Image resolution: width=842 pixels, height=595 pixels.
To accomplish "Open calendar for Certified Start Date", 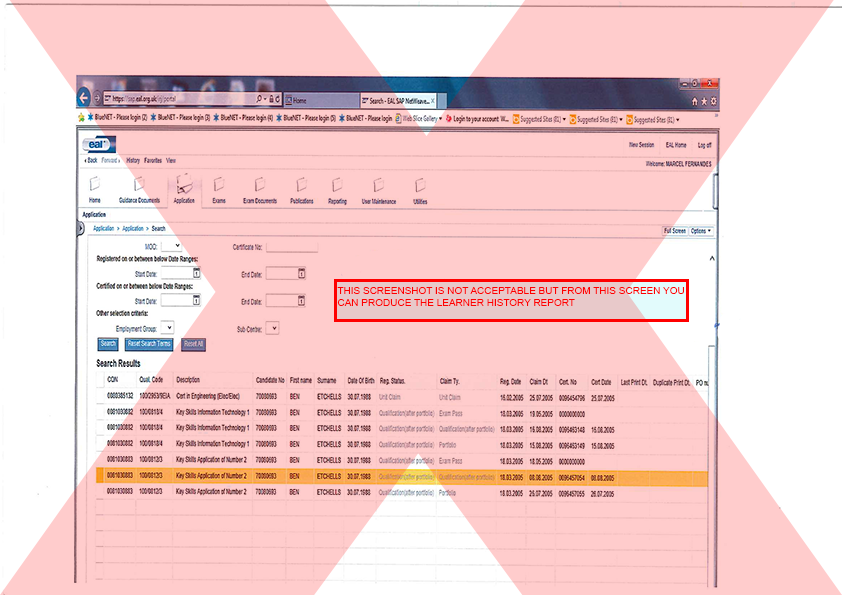I will coord(197,300).
